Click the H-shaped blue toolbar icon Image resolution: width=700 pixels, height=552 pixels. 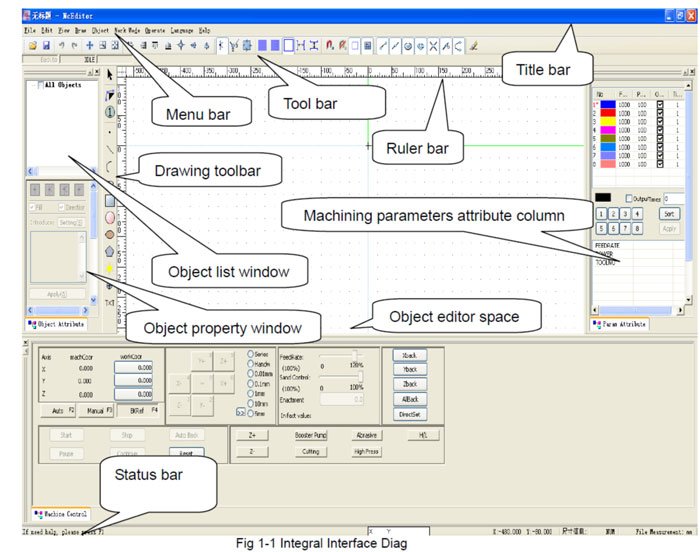[x=301, y=46]
